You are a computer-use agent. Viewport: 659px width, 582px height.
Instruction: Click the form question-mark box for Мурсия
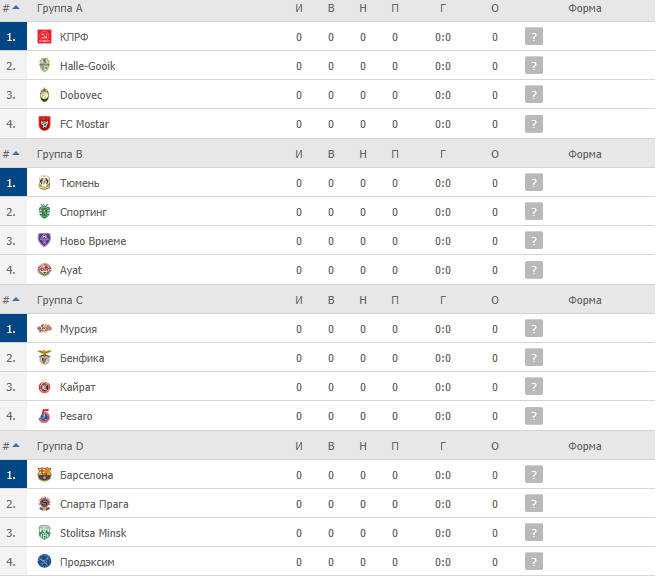(534, 329)
